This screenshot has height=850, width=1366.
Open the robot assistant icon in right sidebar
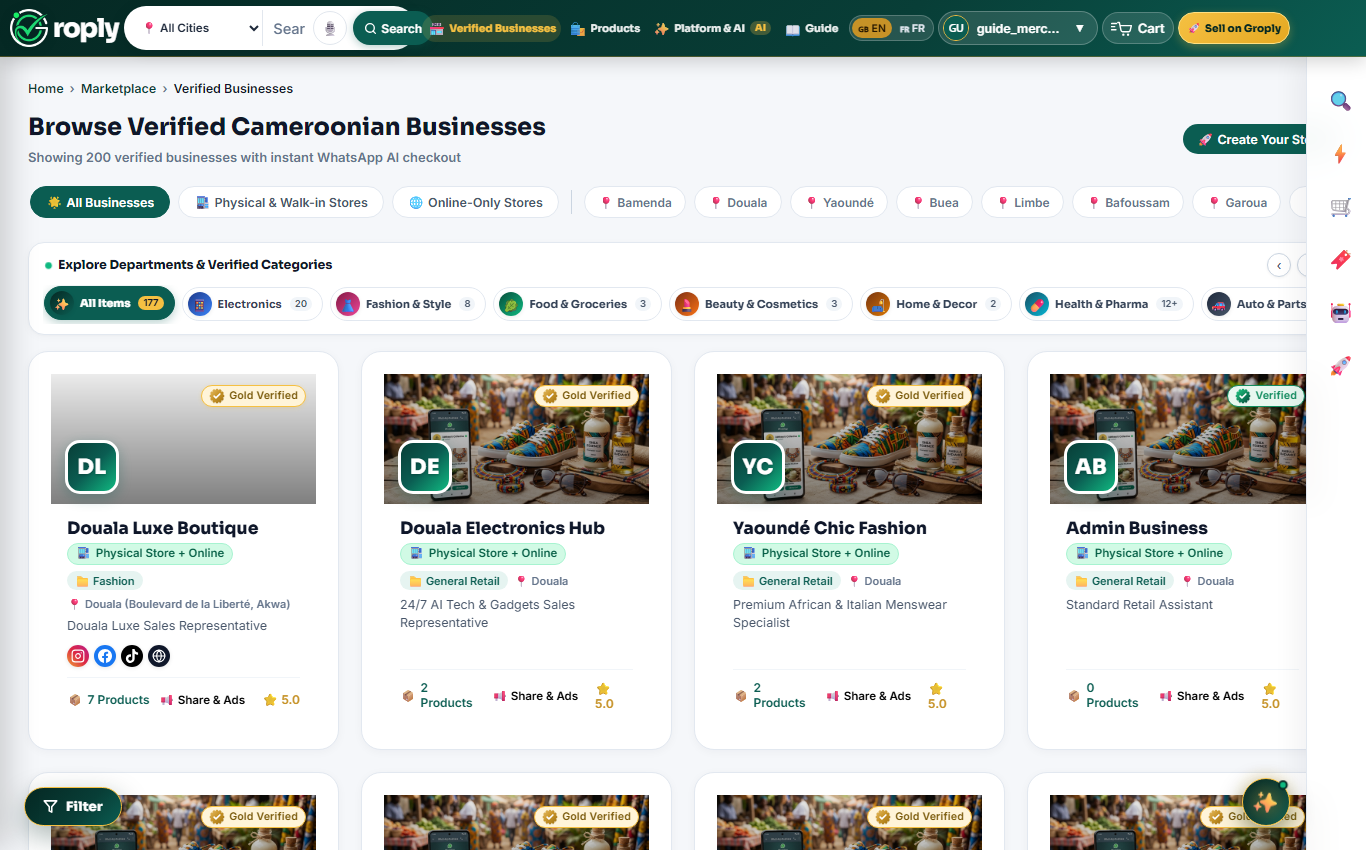click(1340, 313)
